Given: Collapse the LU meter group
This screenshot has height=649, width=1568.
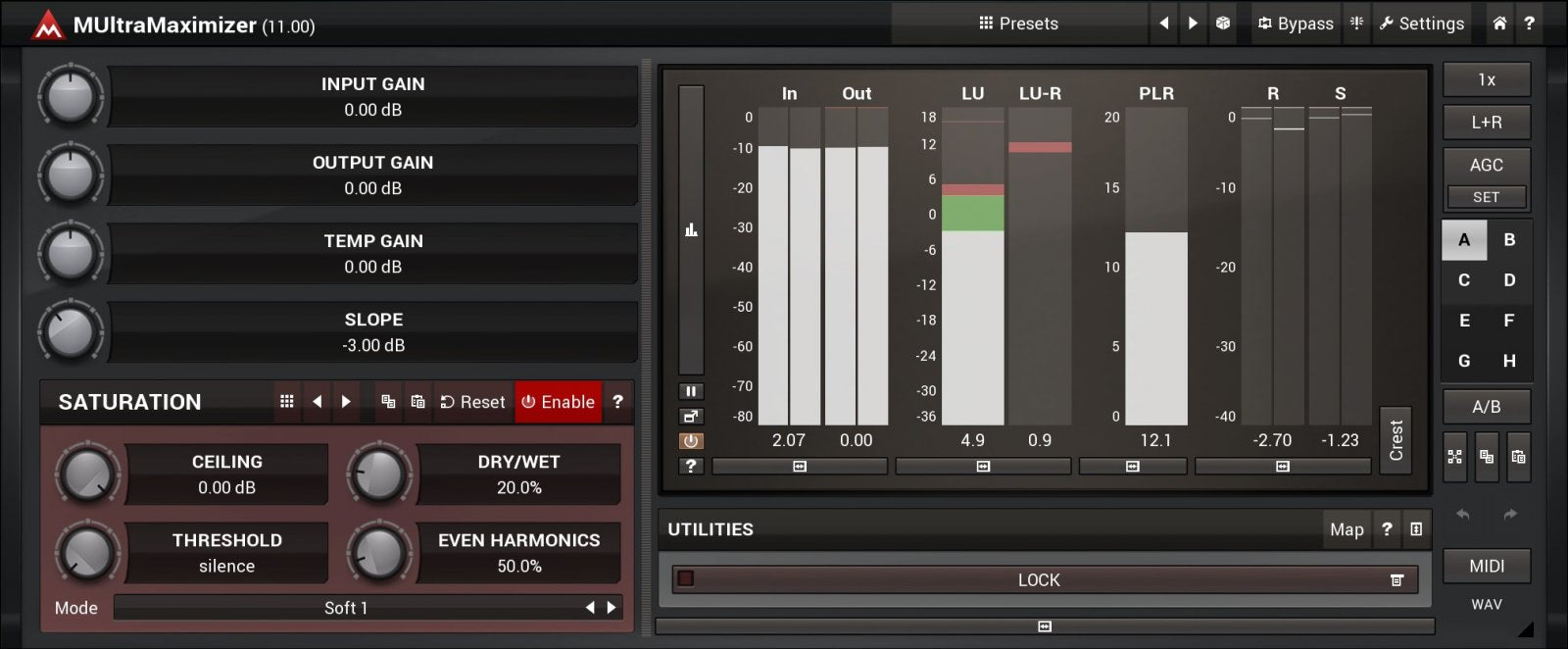Looking at the screenshot, I should point(983,467).
